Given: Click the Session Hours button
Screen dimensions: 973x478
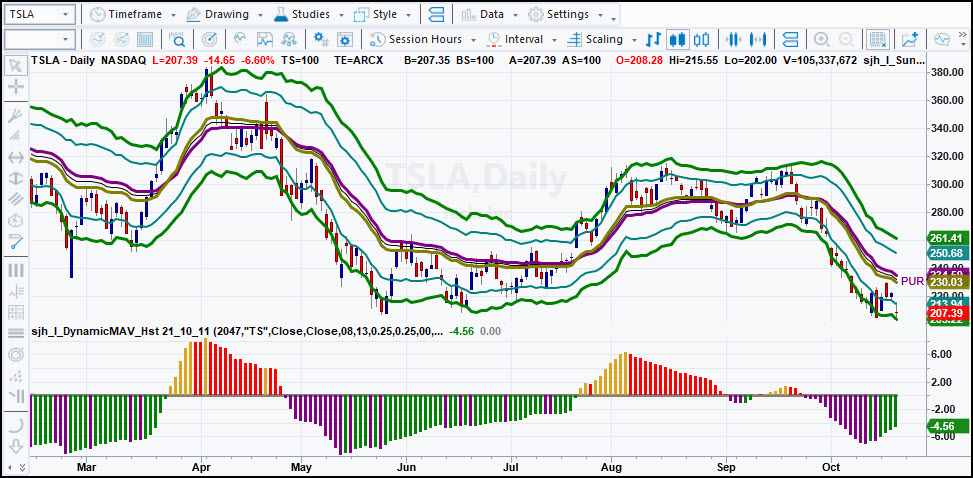Looking at the screenshot, I should [x=416, y=39].
